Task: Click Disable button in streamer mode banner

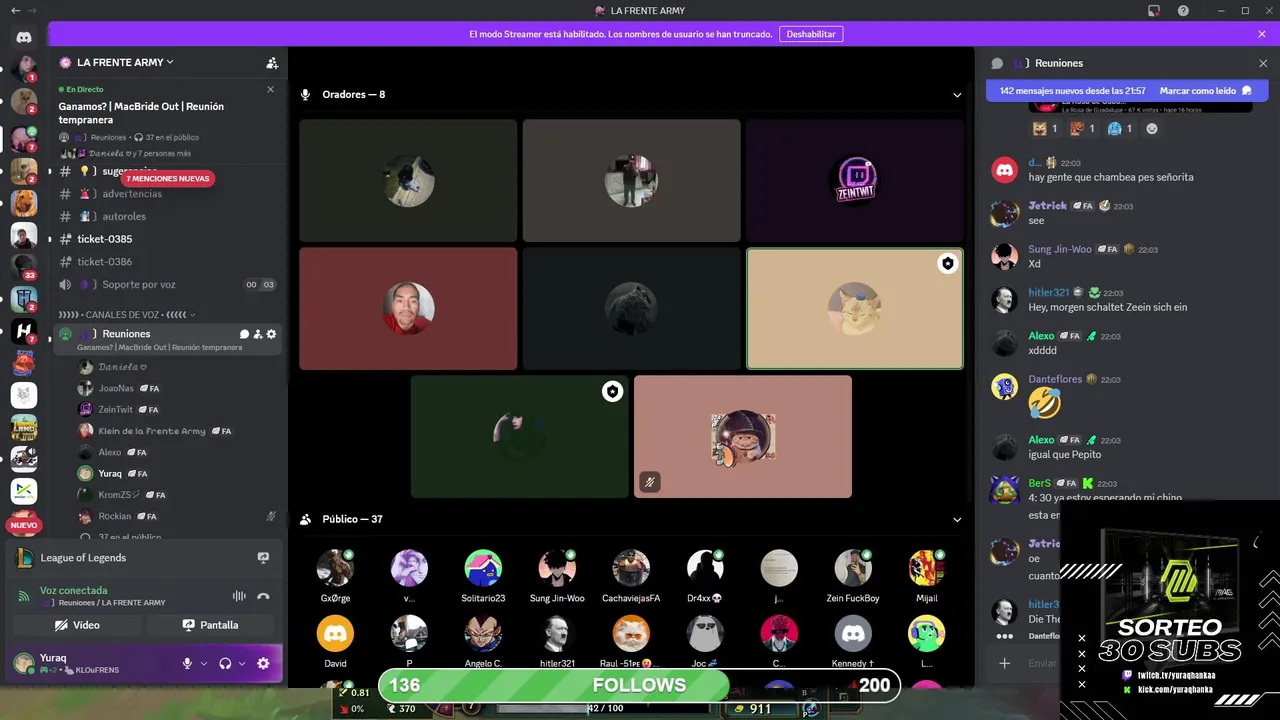Action: [x=811, y=34]
